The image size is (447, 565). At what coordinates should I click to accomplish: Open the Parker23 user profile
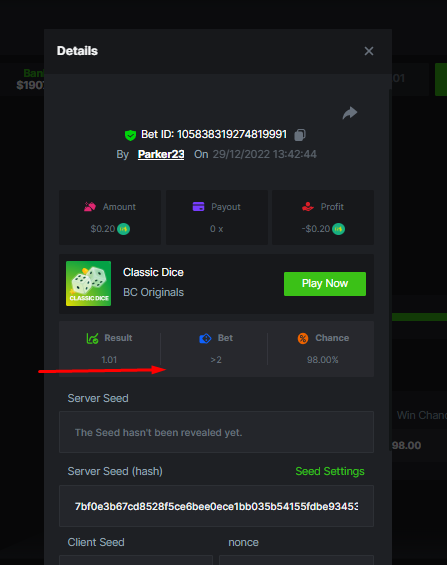point(161,154)
